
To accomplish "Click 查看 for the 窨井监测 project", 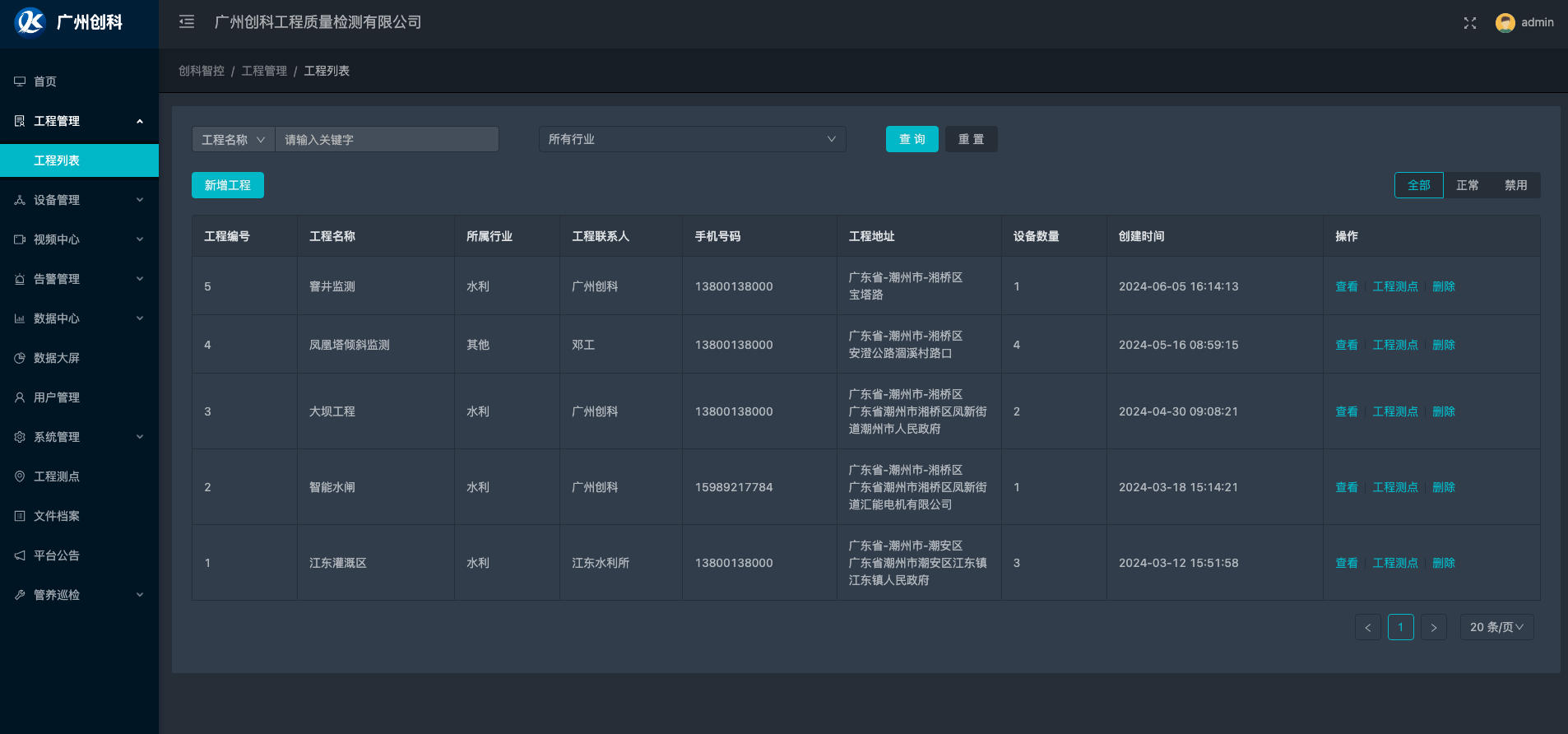I will 1346,286.
